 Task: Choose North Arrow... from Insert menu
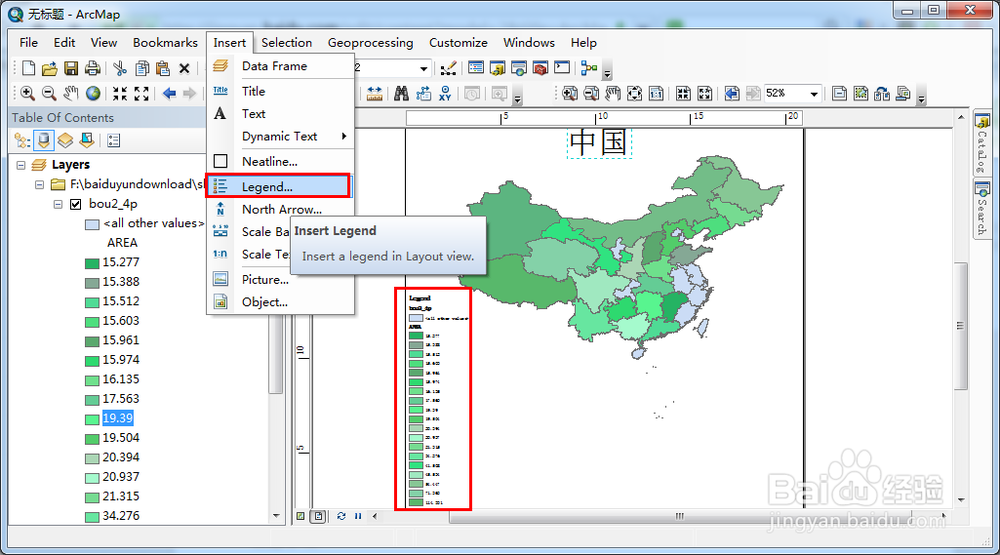tap(281, 209)
